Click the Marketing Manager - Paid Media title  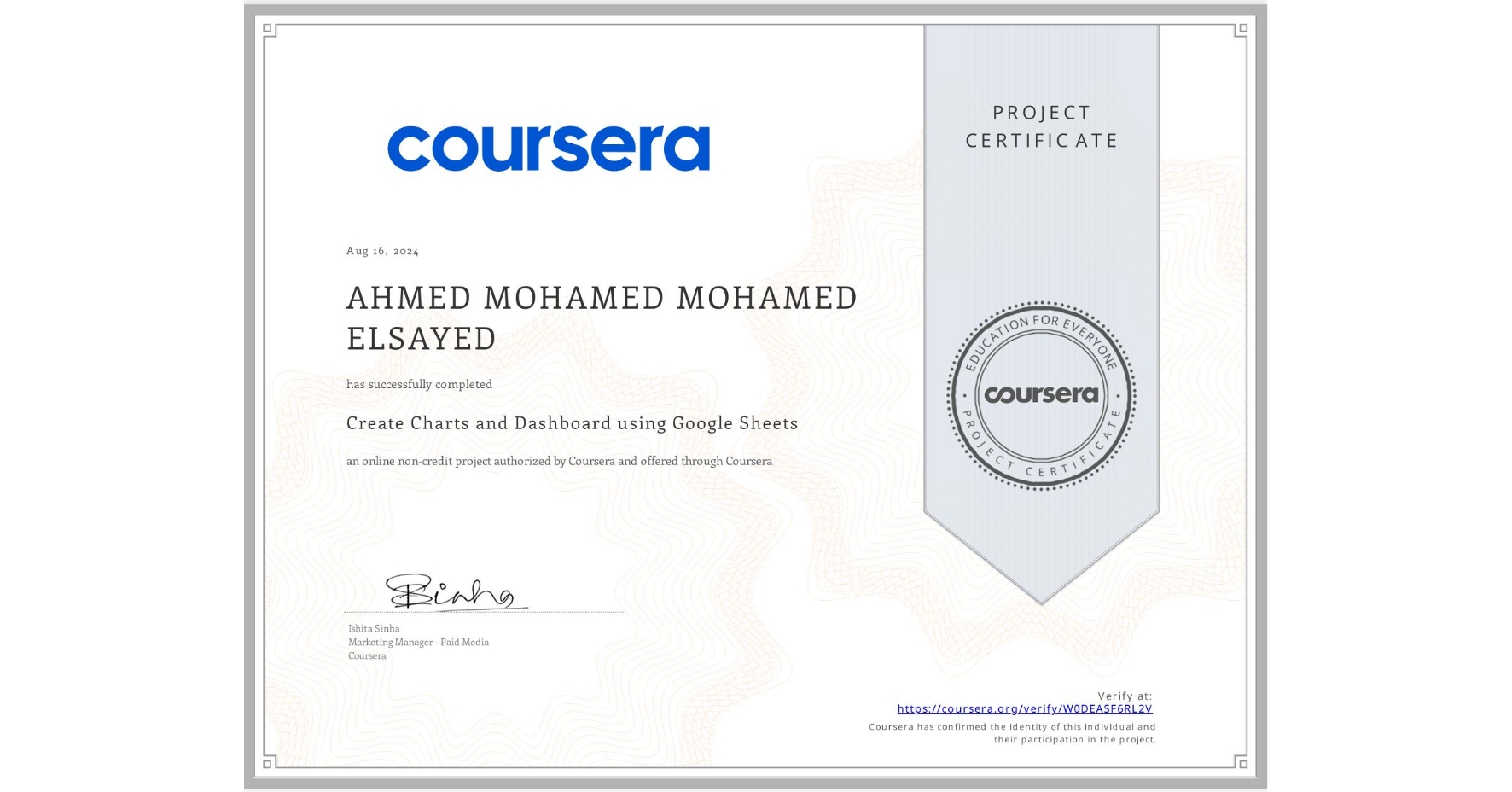coord(417,642)
